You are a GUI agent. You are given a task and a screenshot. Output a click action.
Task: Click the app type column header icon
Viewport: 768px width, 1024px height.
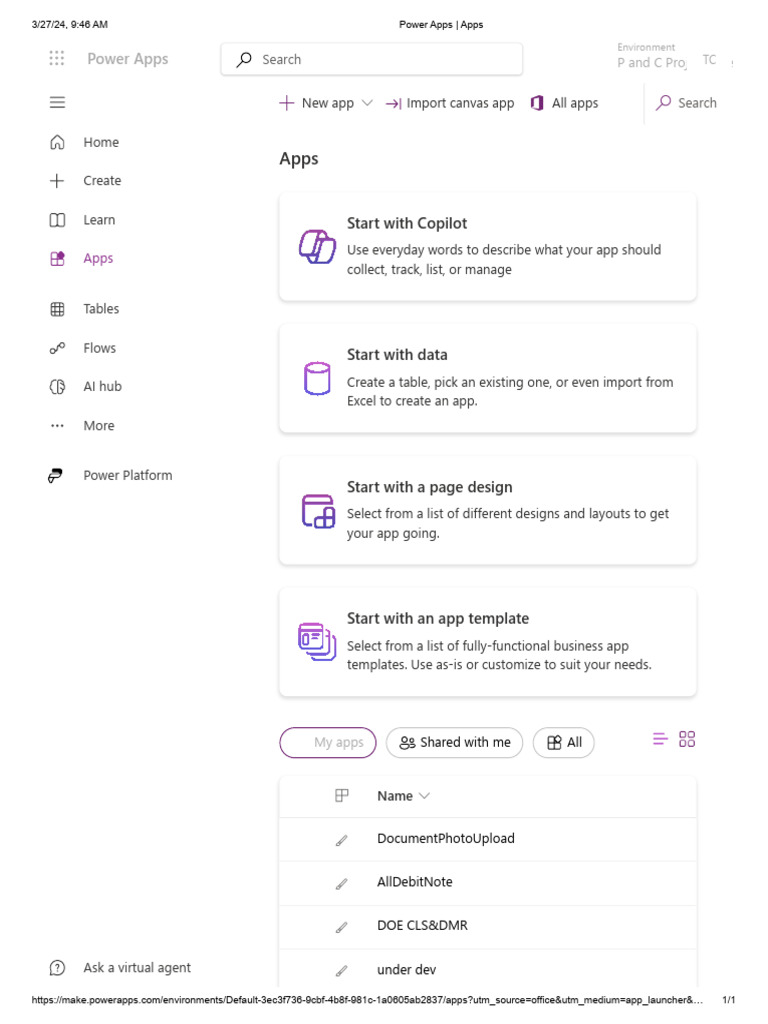pyautogui.click(x=342, y=795)
